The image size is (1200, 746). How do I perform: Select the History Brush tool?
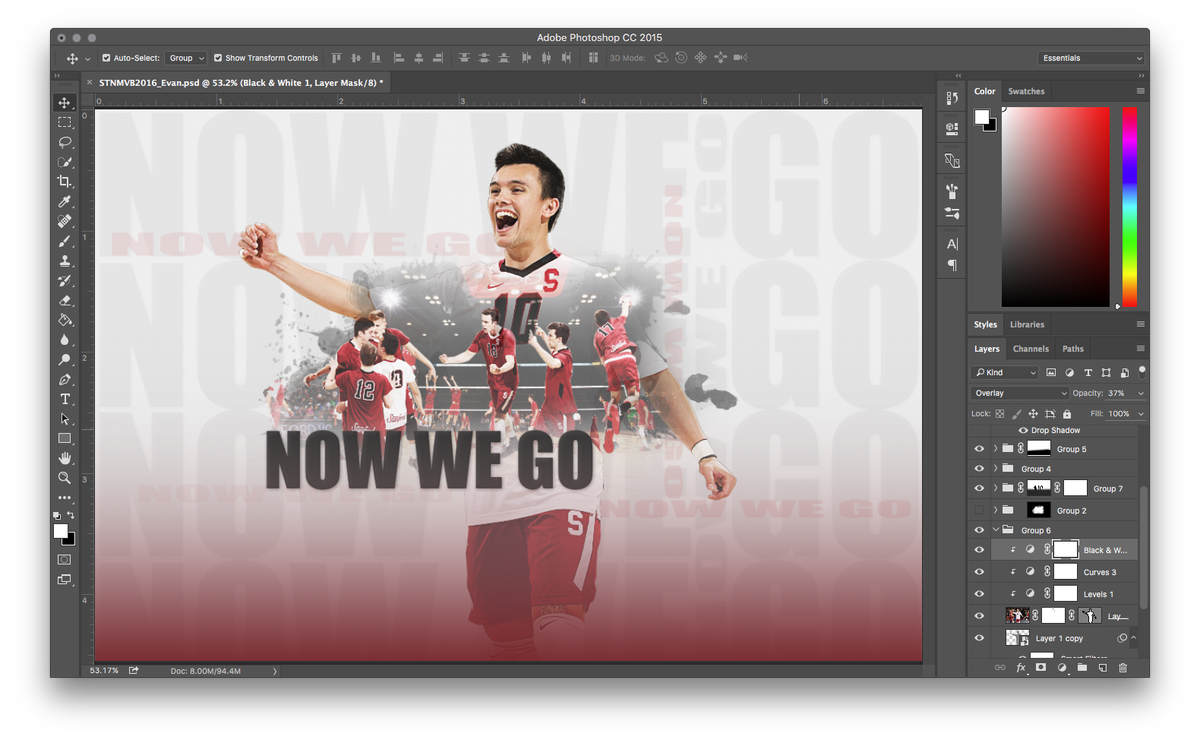pos(64,280)
